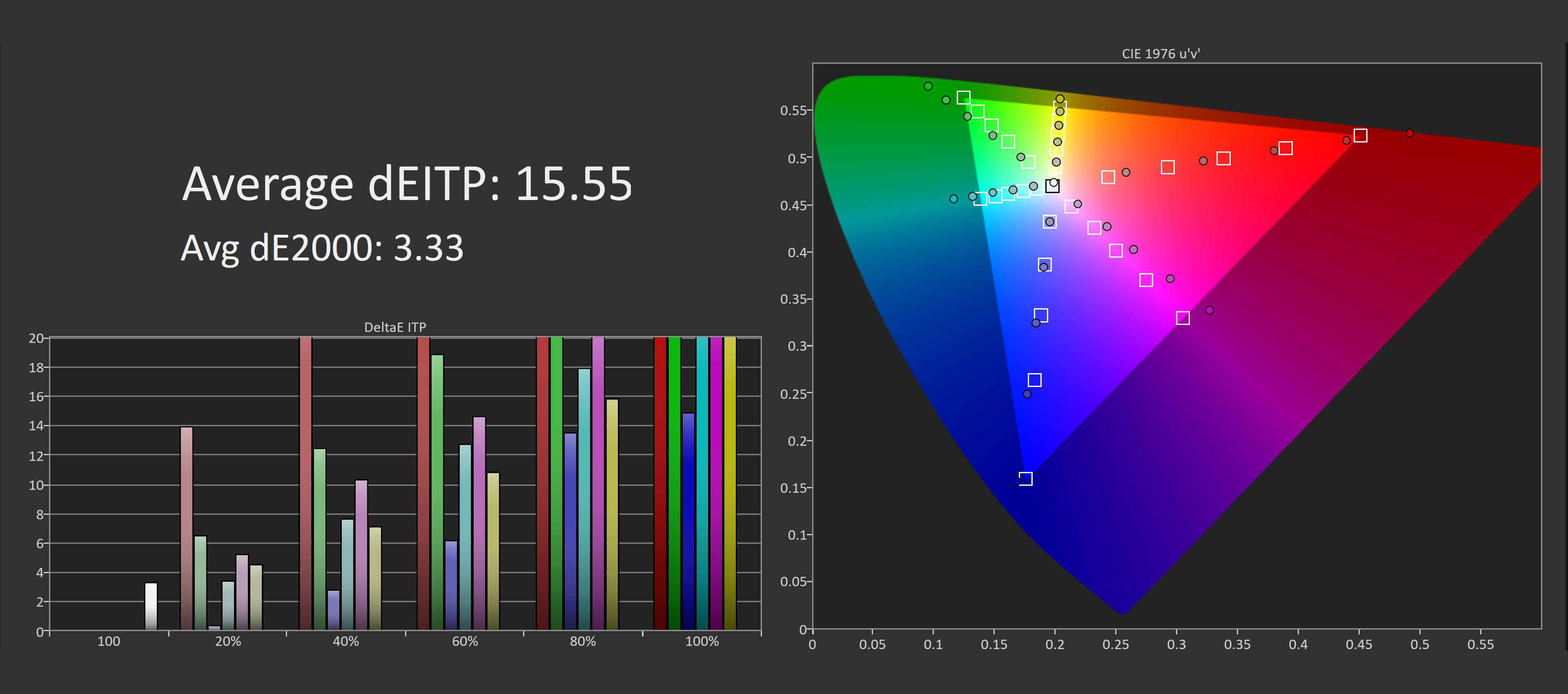Click the 60% label on the bar chart axis
Screen dimensions: 1568x694
coord(464,641)
